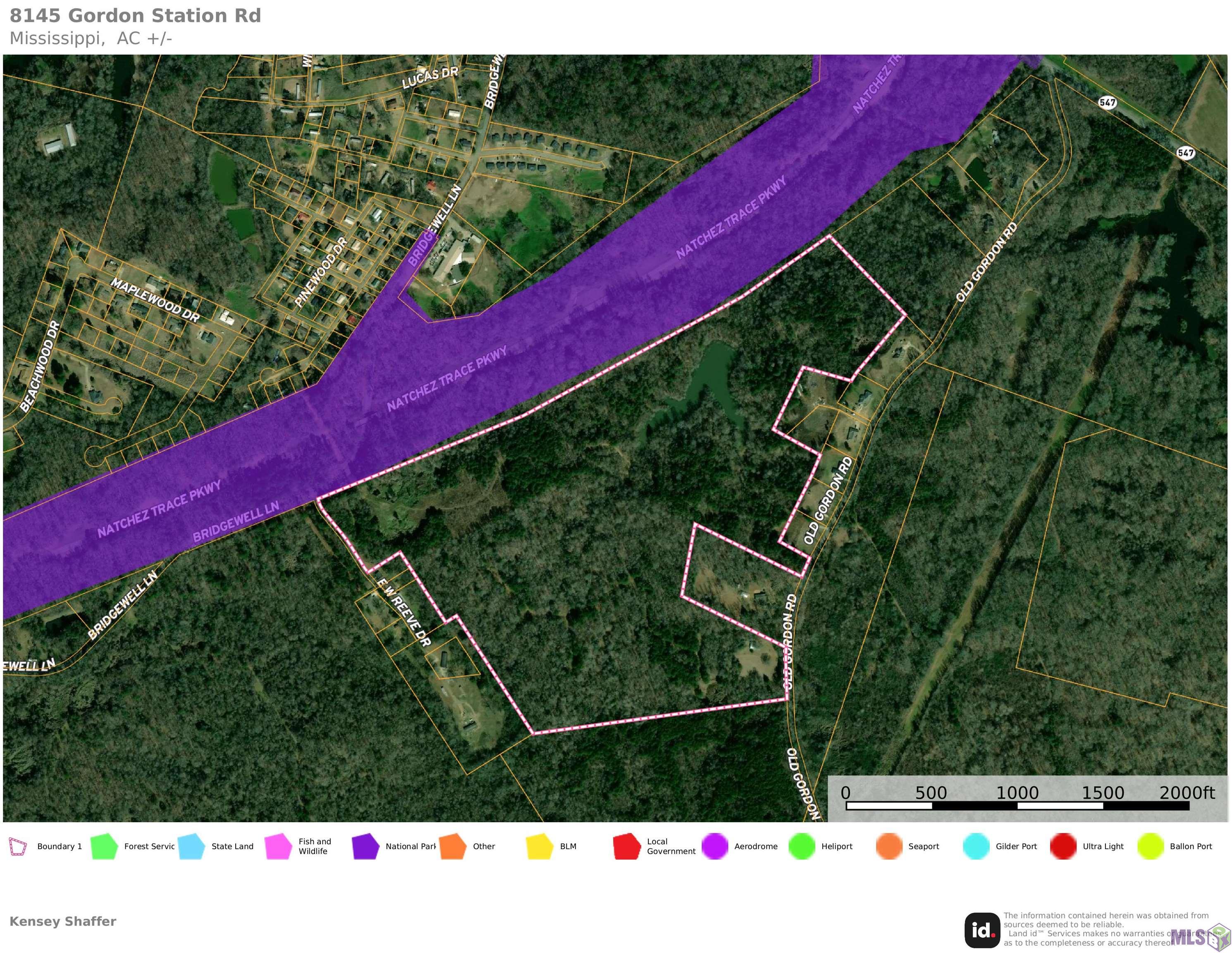1232x953 pixels.
Task: Select the Forest Service legend icon
Action: [x=105, y=846]
